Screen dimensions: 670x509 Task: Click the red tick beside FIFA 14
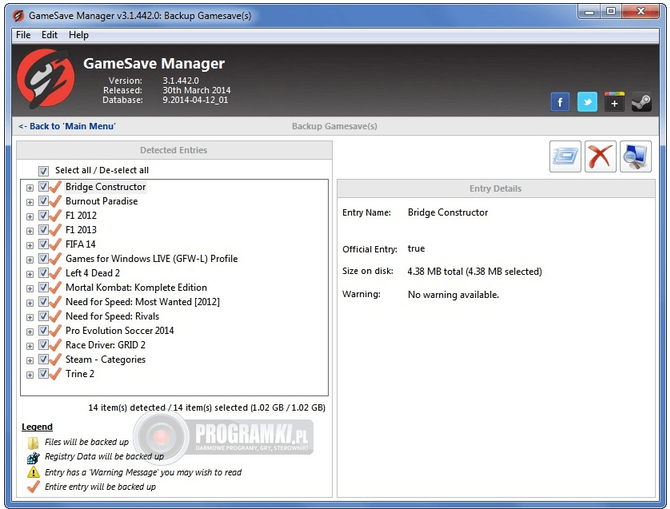[56, 244]
